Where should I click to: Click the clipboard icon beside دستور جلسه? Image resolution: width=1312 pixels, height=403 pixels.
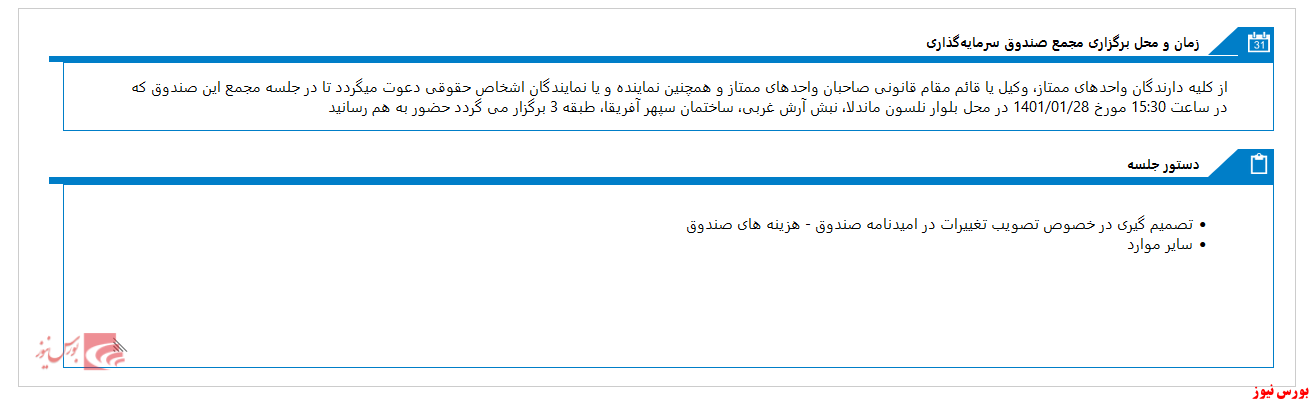tap(1259, 164)
